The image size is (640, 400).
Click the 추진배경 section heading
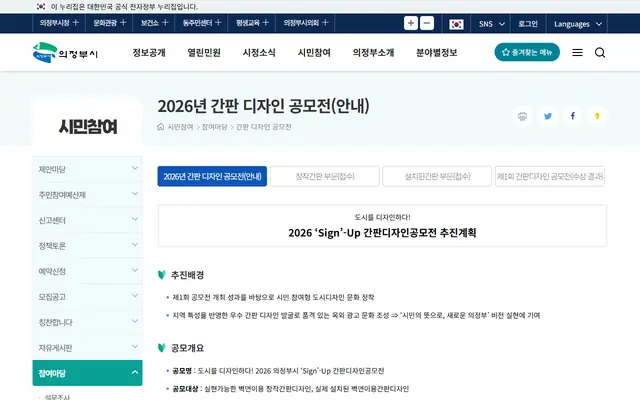187,275
